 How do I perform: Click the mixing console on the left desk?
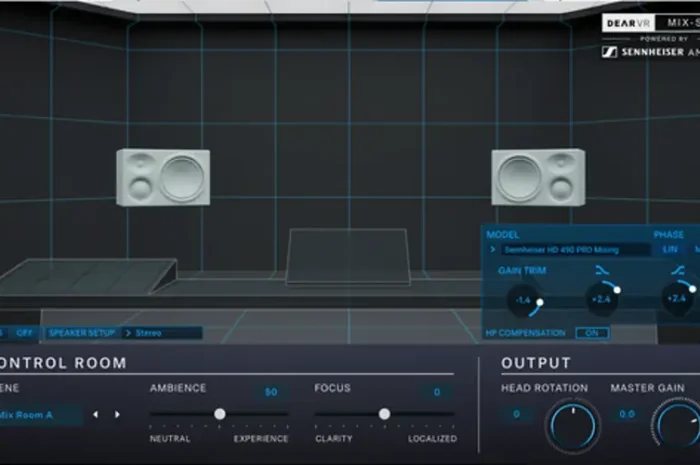(x=87, y=276)
